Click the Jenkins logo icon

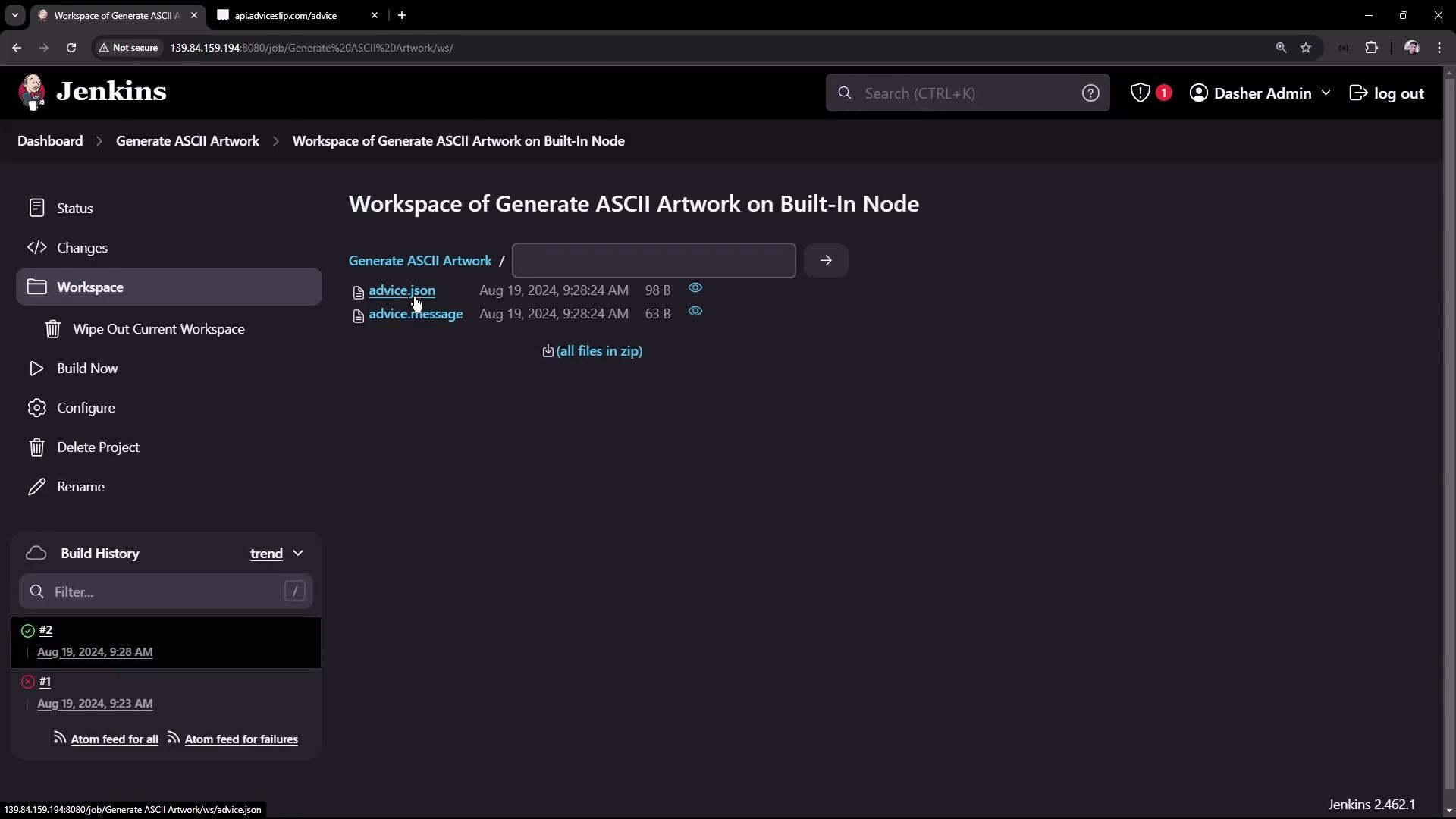coord(32,93)
